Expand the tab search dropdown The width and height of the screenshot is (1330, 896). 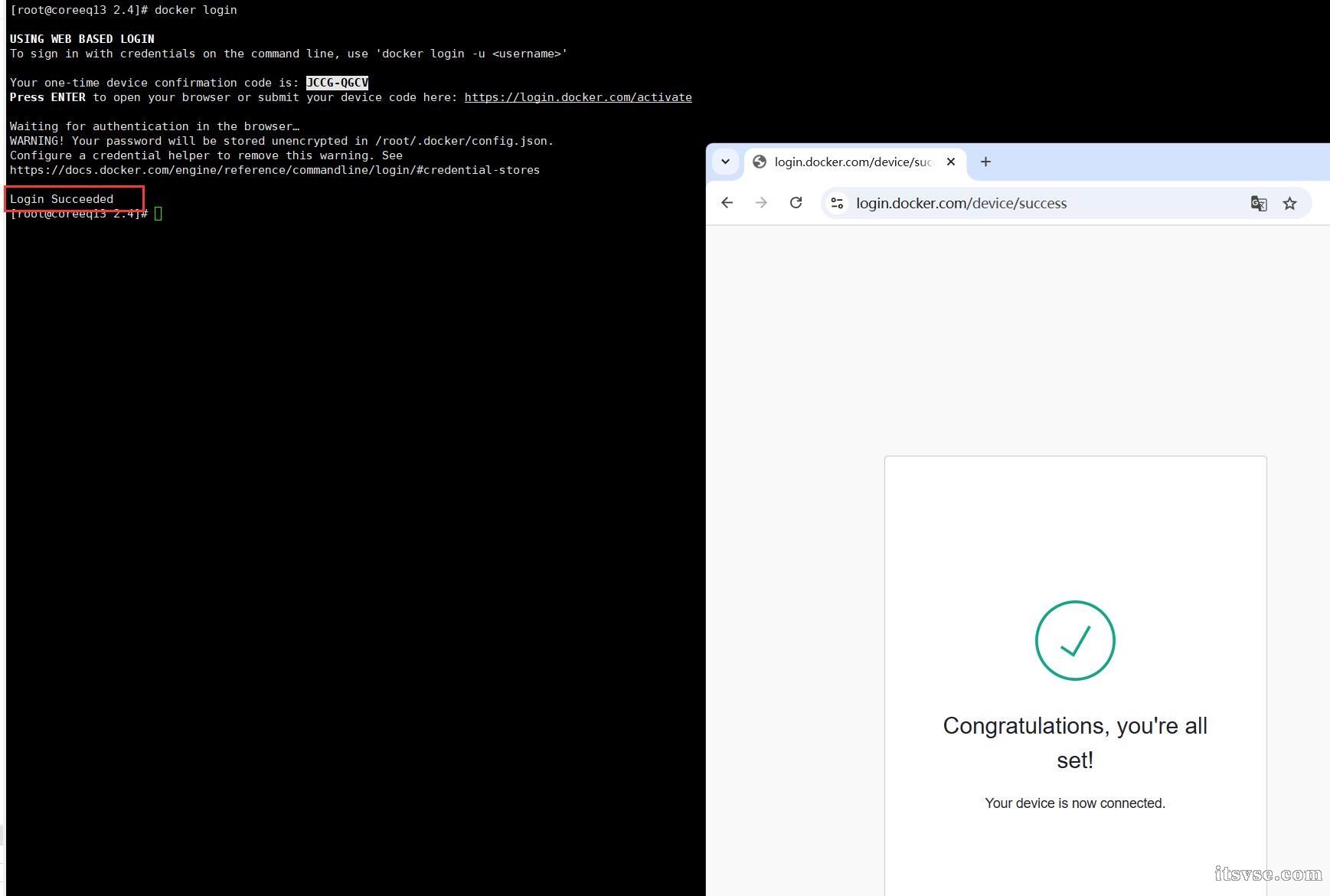click(x=725, y=162)
